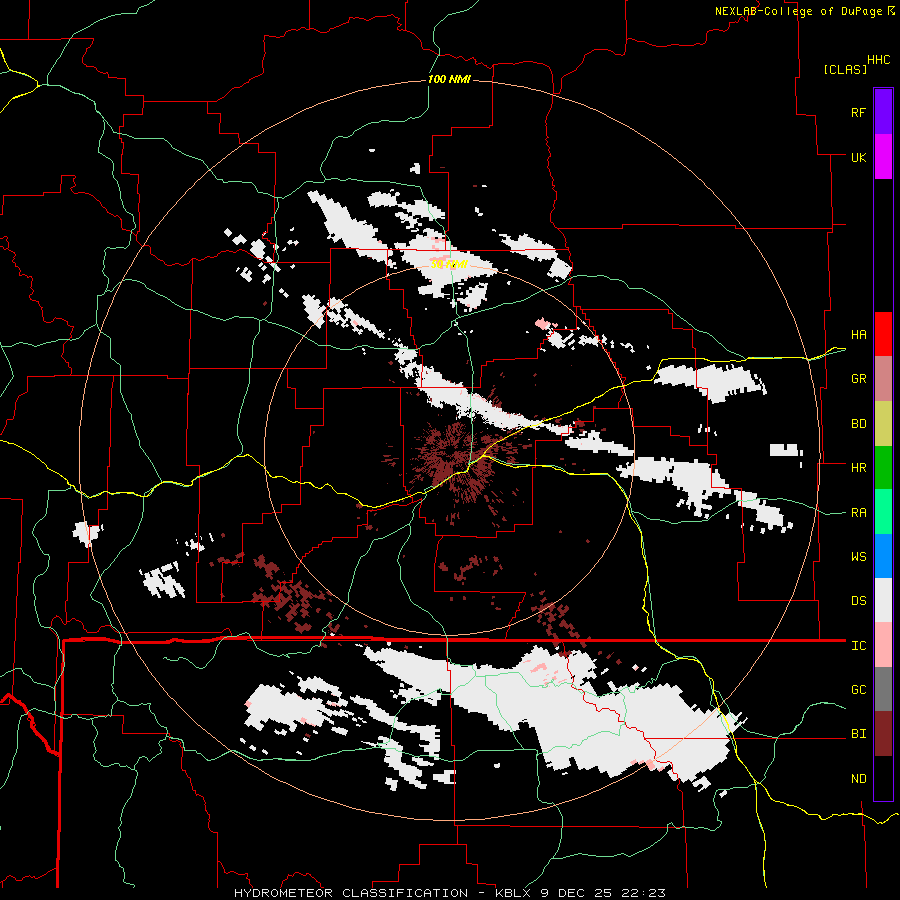Click the RF legend label
Screen dimensions: 900x900
coord(858,112)
